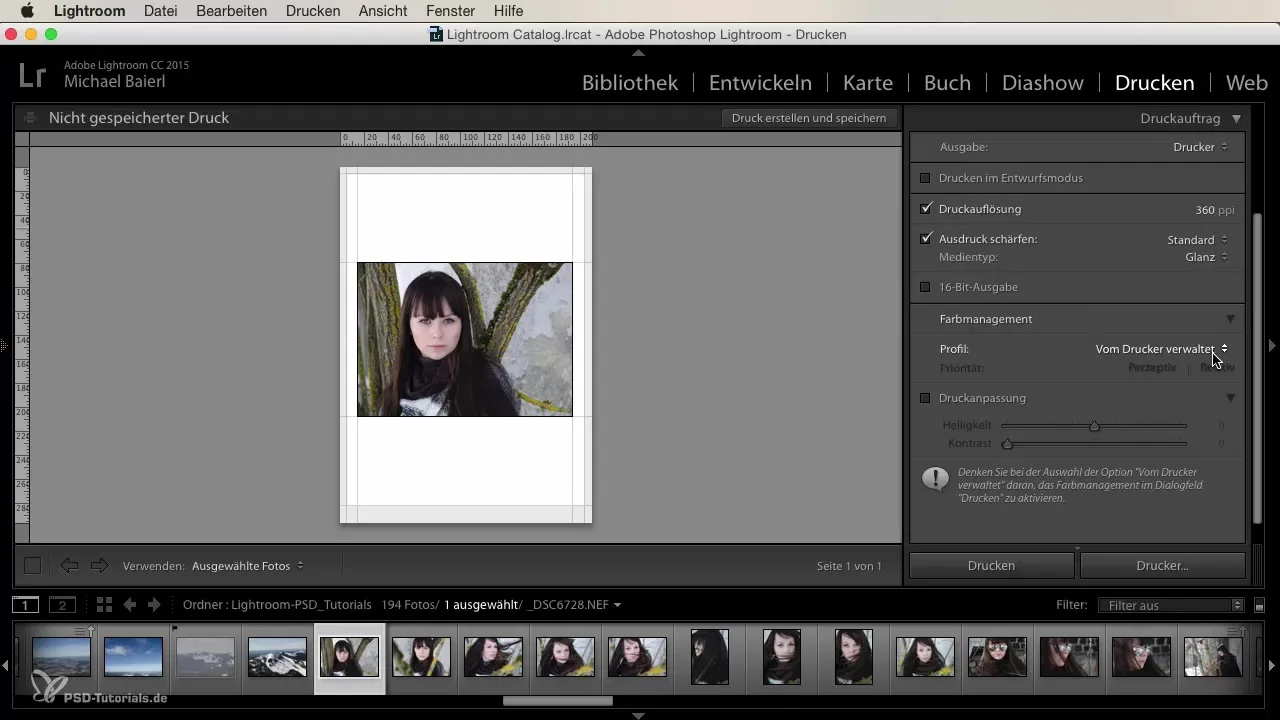Image resolution: width=1280 pixels, height=720 pixels.
Task: Switch to the Diashow module
Action: (1043, 83)
